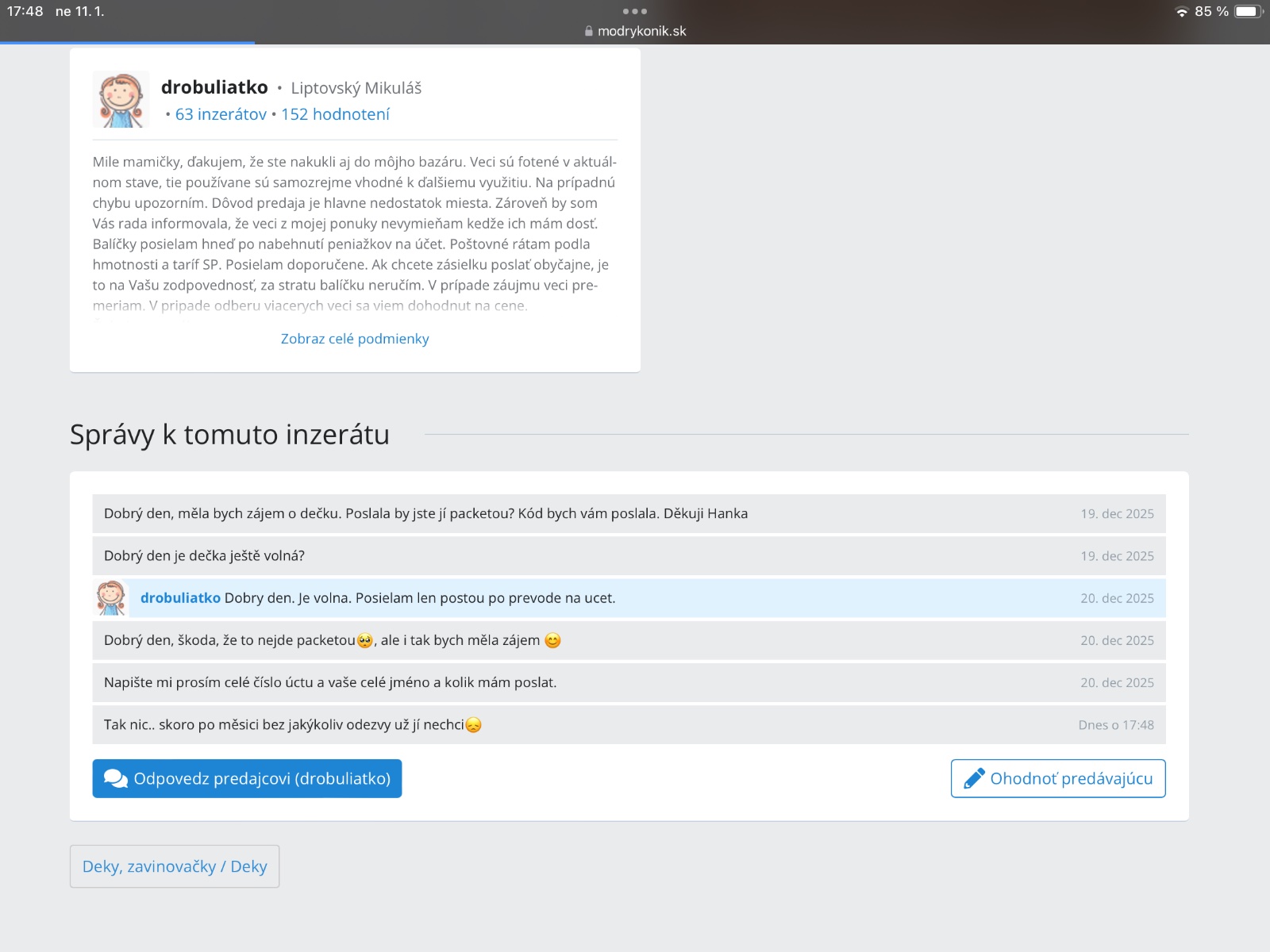Click the pencil icon on rate seller button

[974, 779]
